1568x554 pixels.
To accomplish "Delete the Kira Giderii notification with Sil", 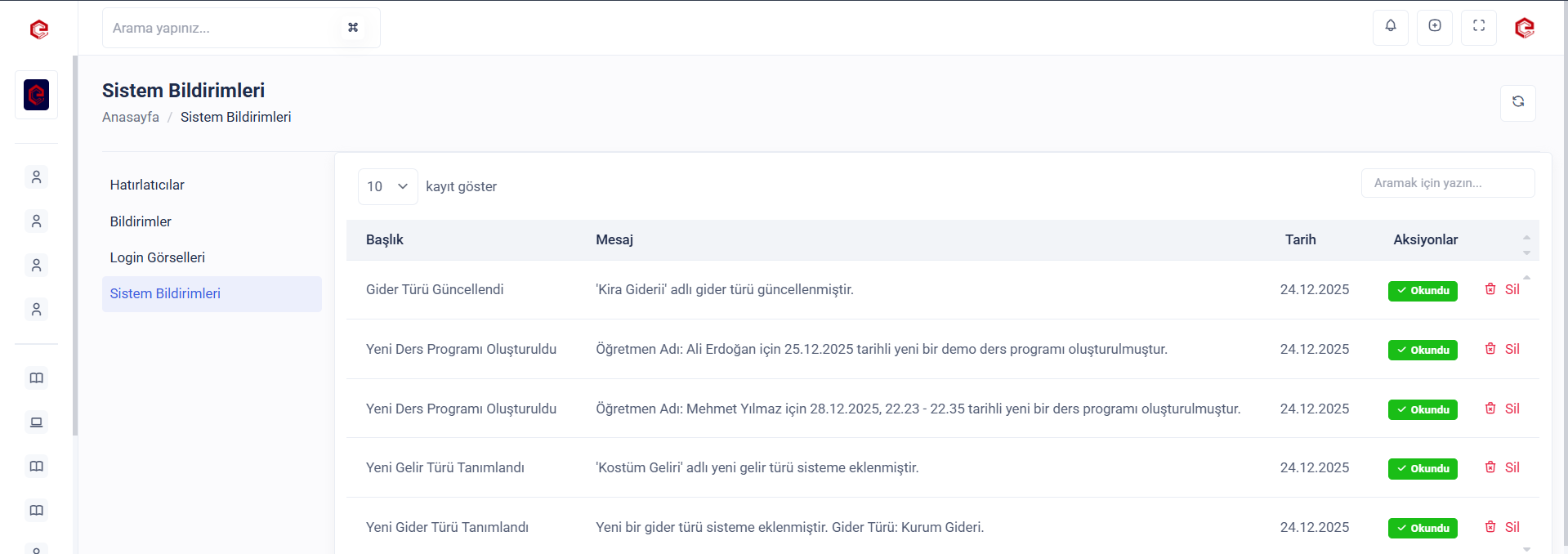I will [1502, 289].
